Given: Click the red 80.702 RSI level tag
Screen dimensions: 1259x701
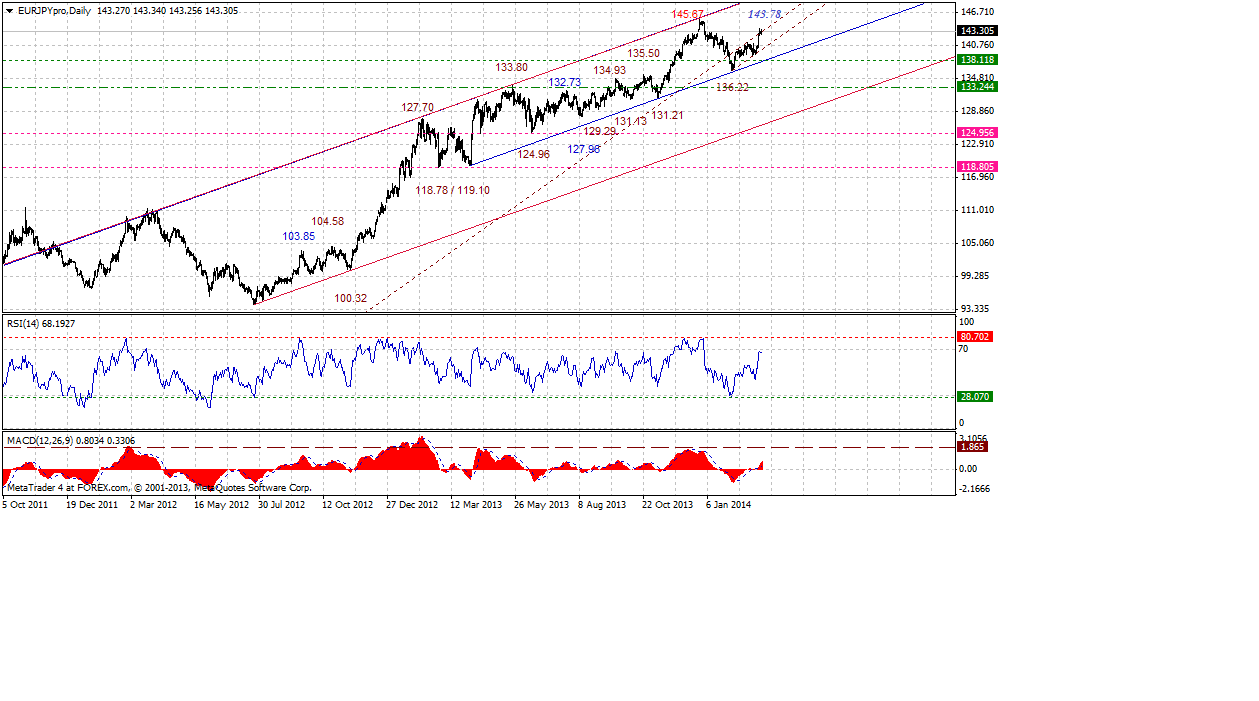Looking at the screenshot, I should click(x=976, y=337).
